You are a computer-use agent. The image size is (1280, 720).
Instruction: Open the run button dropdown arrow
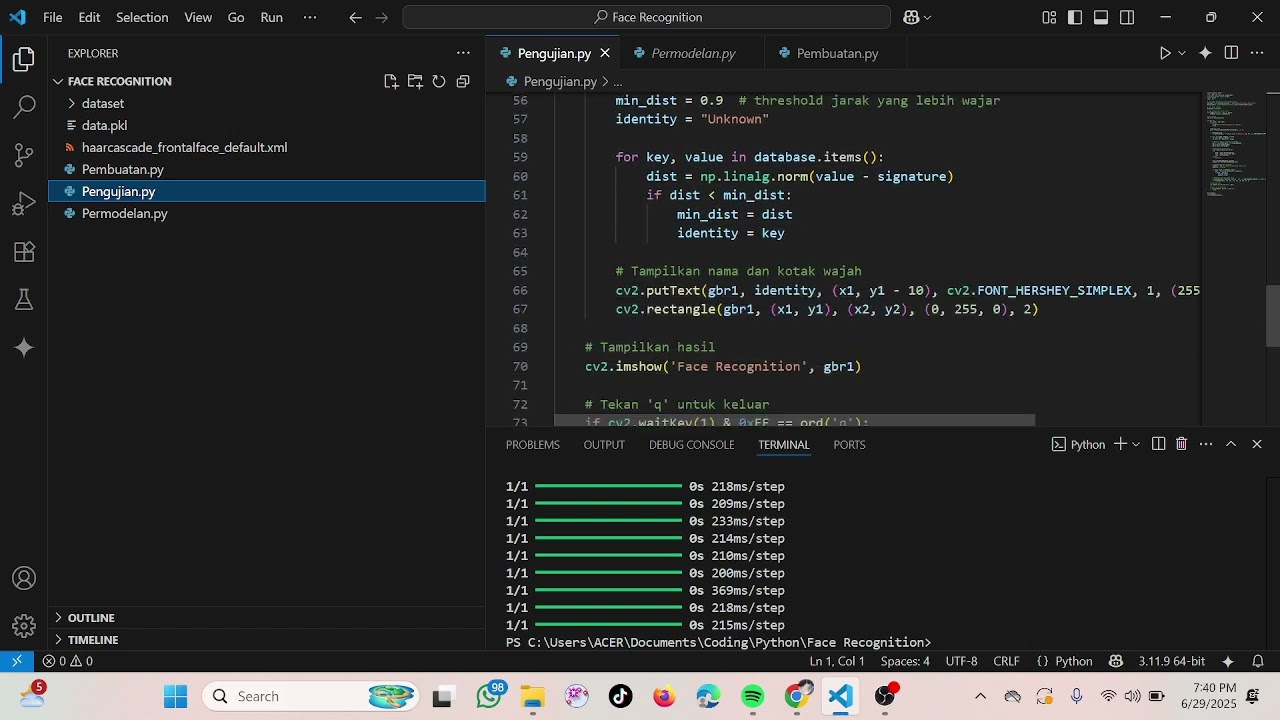(x=1182, y=53)
